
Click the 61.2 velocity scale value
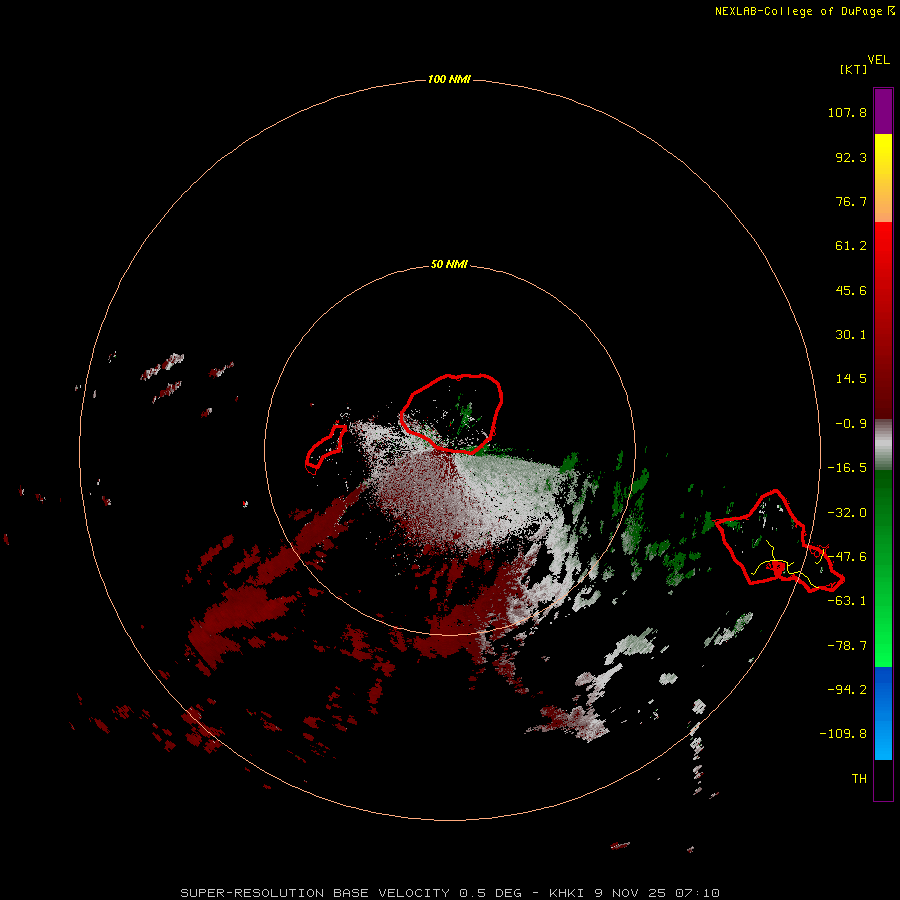click(851, 246)
